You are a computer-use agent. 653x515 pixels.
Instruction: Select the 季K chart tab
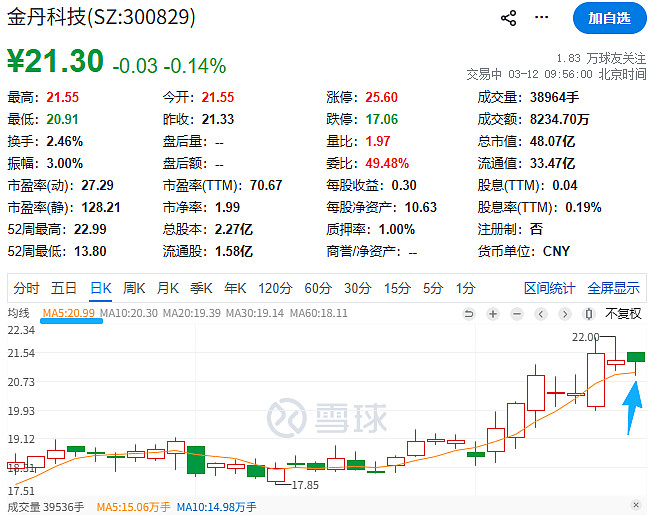[x=201, y=288]
